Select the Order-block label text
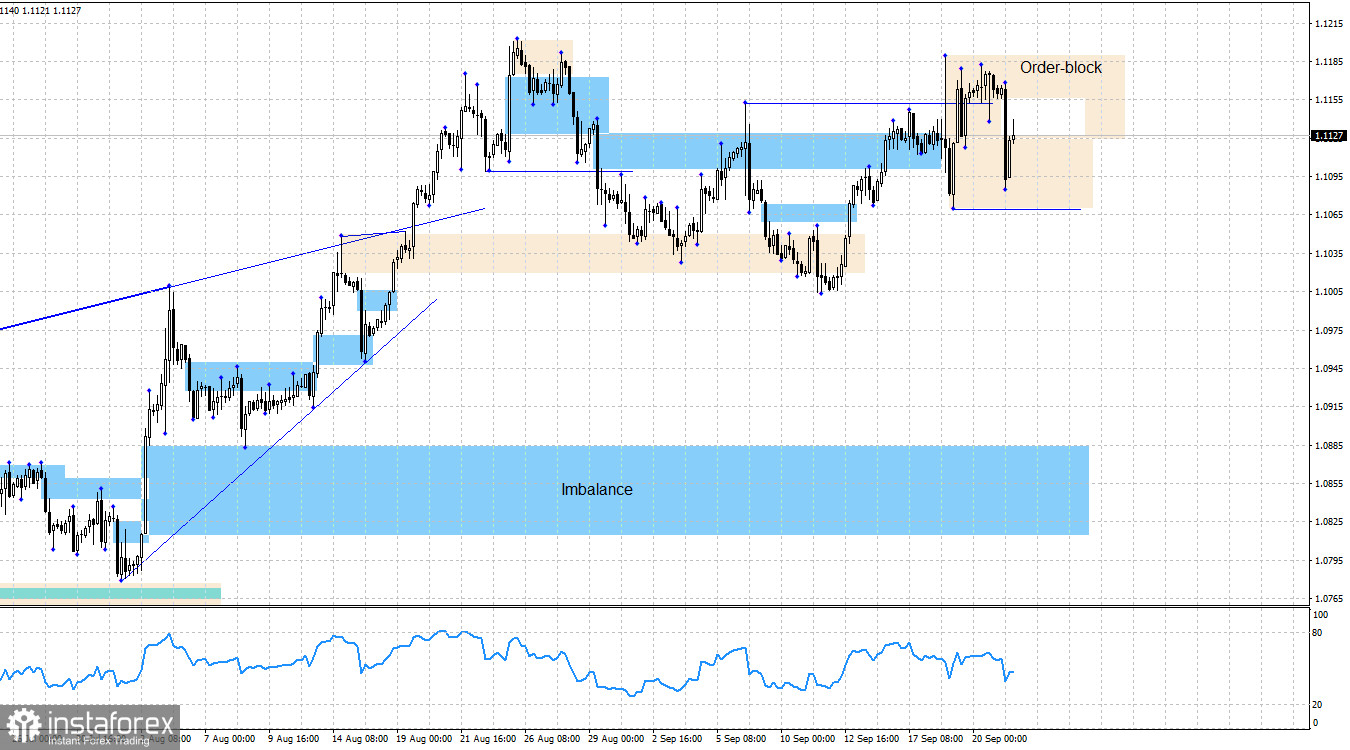 [x=1061, y=68]
